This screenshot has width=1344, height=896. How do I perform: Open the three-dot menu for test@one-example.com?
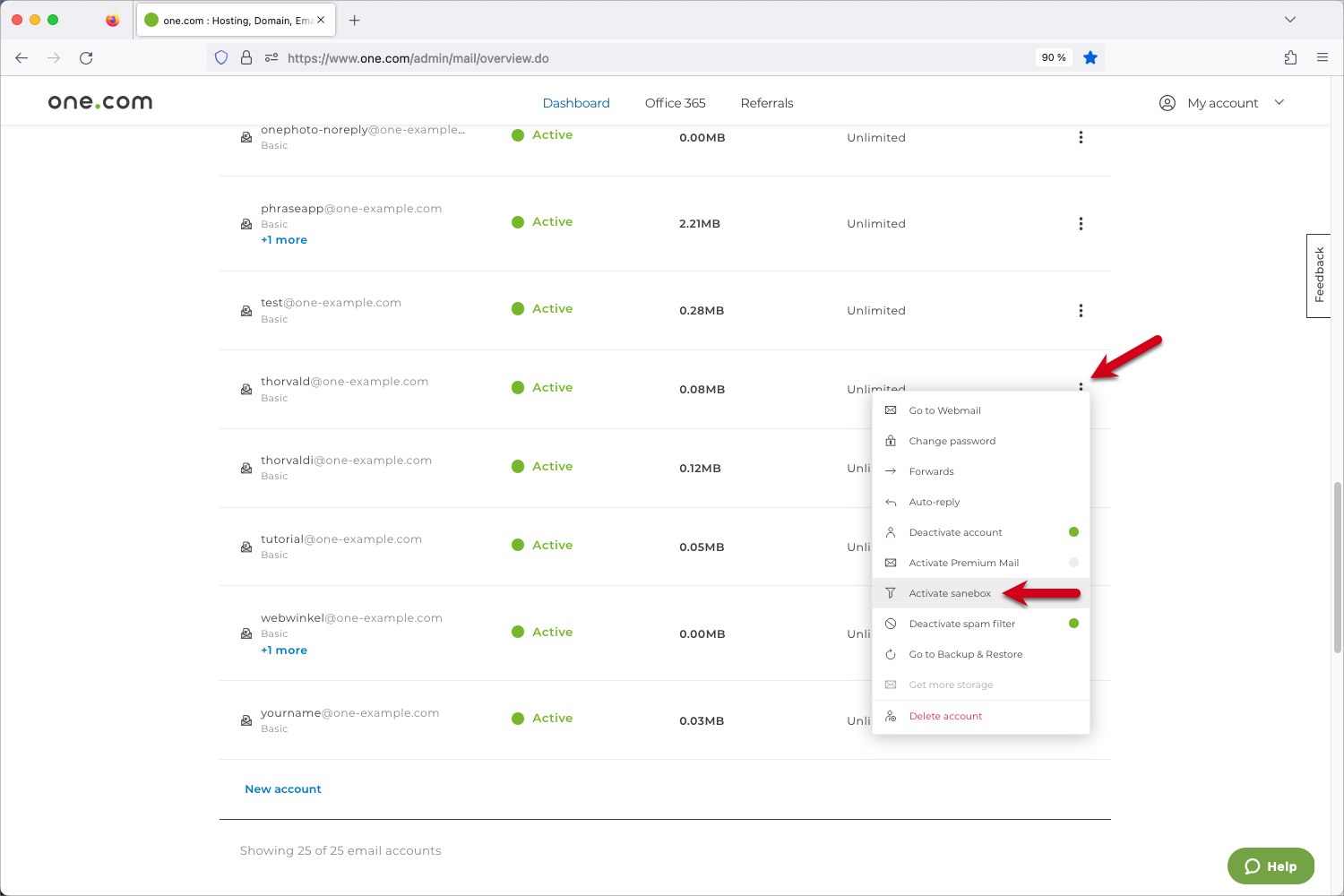click(x=1081, y=310)
